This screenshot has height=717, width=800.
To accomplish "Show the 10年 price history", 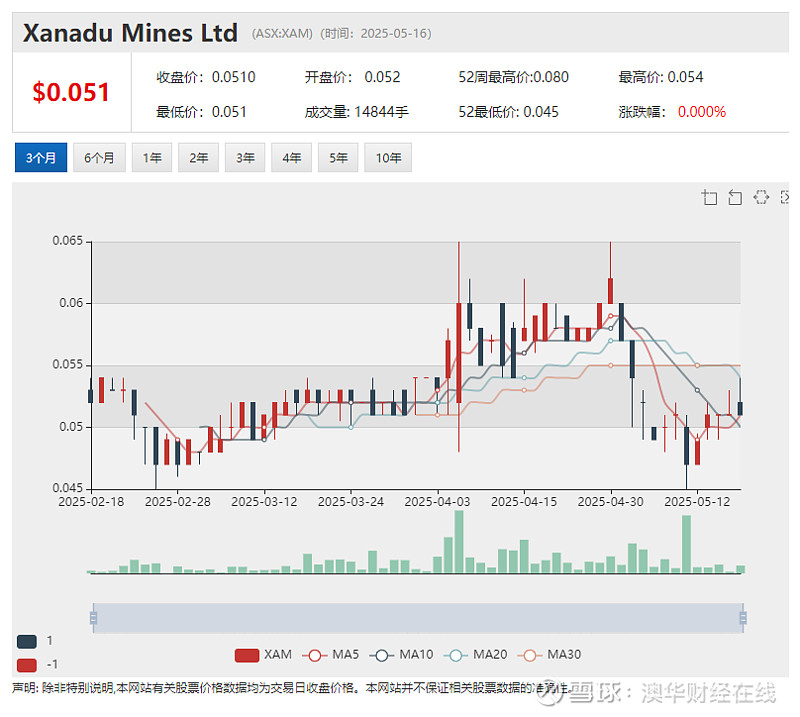I will pos(388,158).
